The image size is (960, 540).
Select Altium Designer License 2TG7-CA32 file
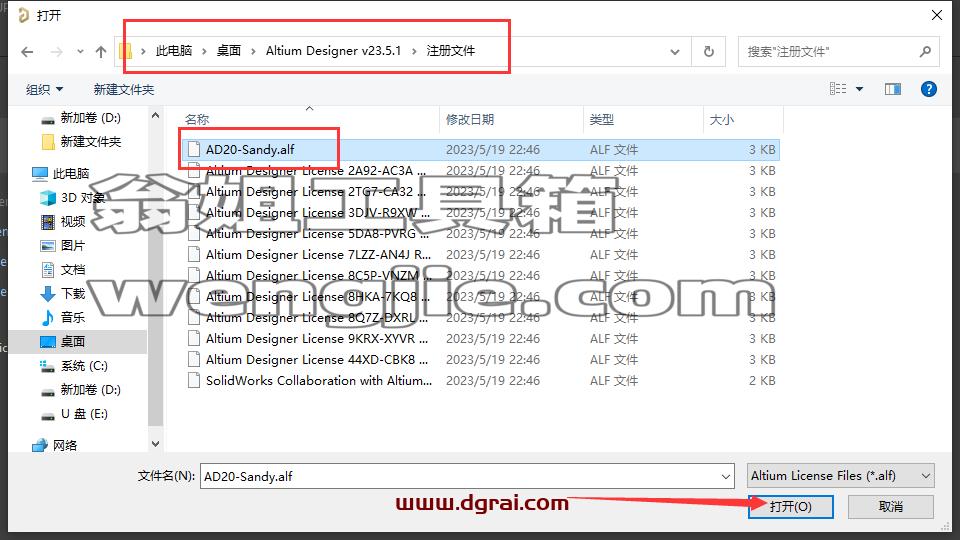(x=481, y=192)
